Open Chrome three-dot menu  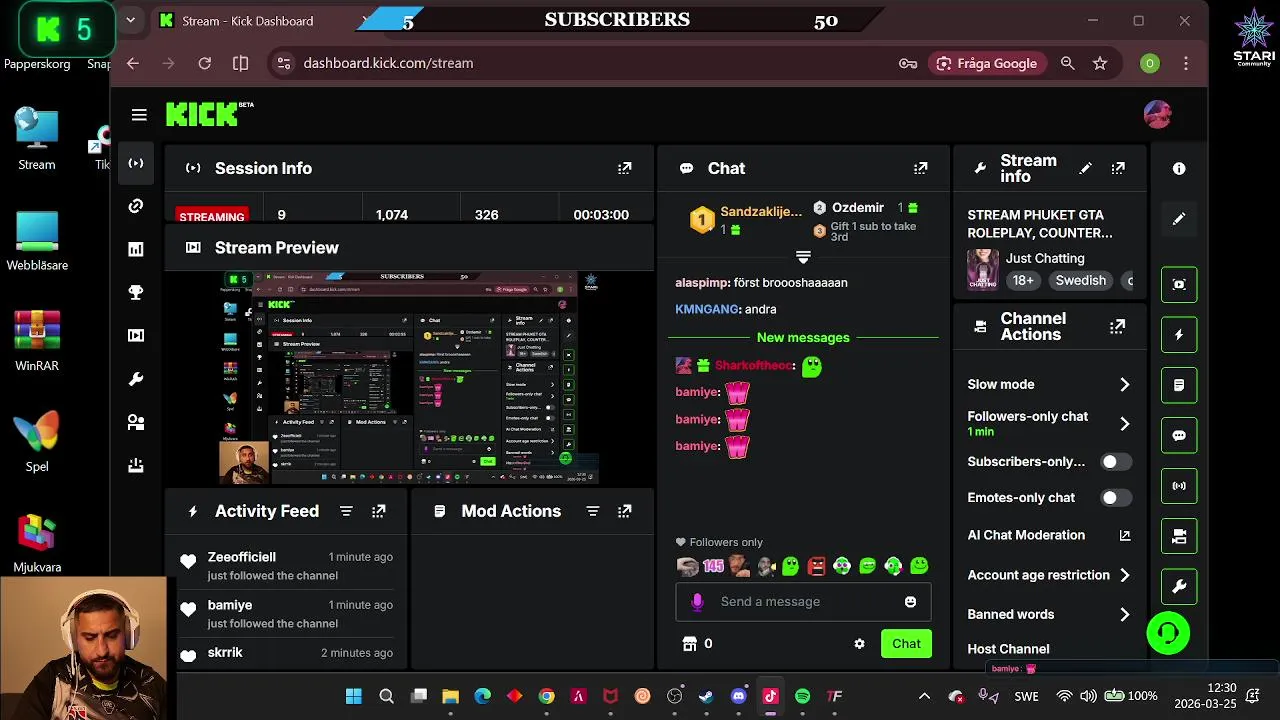pyautogui.click(x=1186, y=63)
